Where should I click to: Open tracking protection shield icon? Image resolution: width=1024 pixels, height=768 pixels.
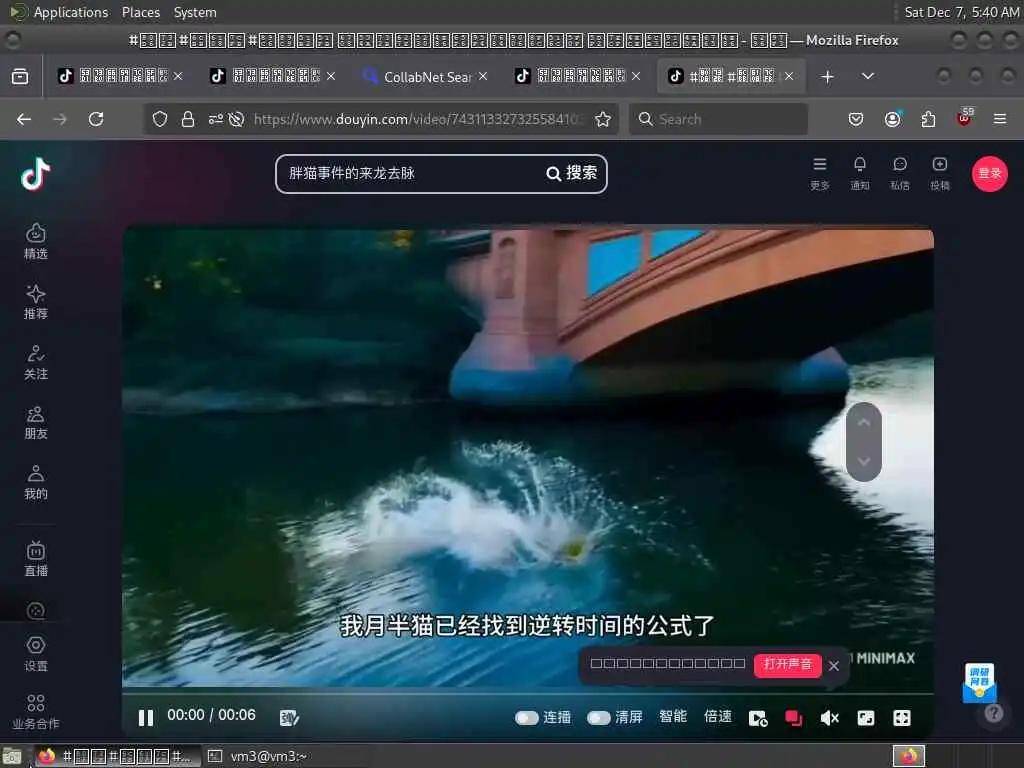[x=160, y=120]
